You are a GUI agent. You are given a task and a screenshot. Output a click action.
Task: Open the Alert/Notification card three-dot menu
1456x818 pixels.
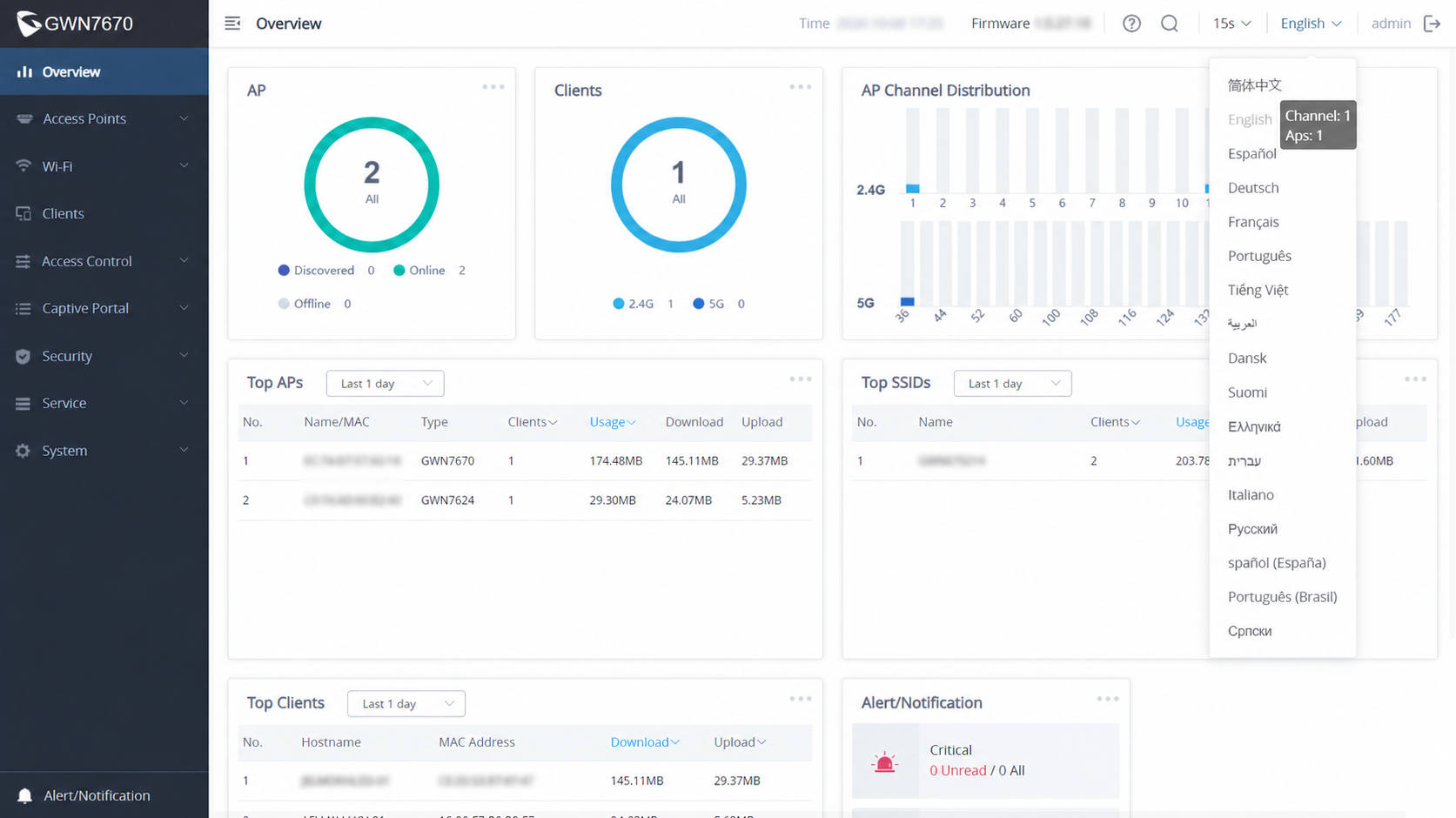(1108, 699)
